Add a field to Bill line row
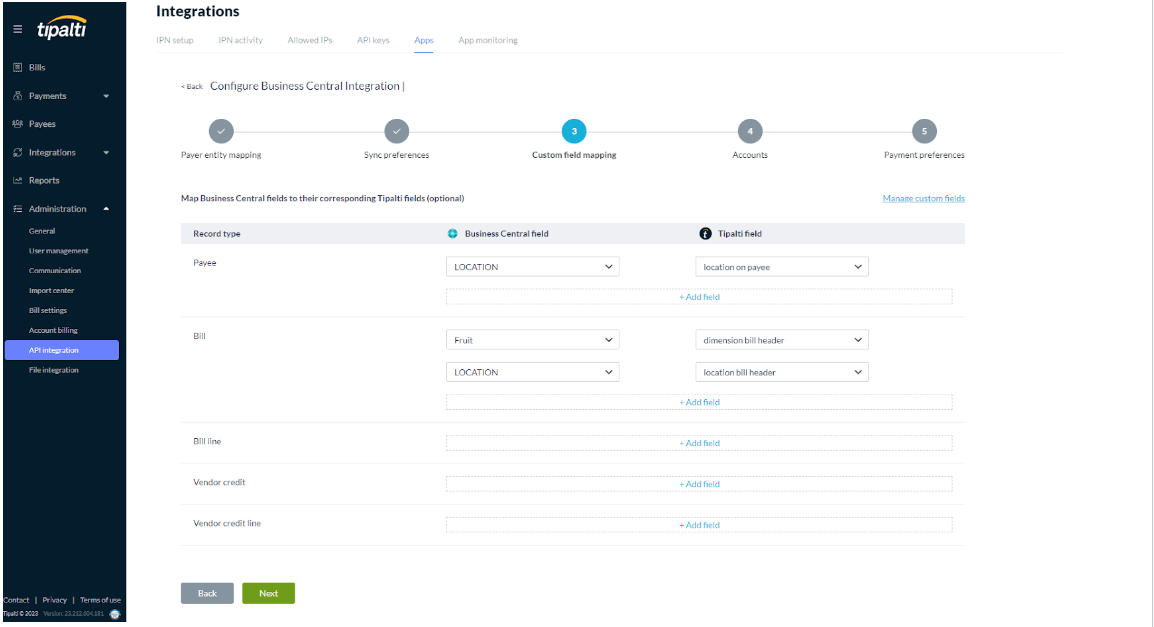Viewport: 1154px width, 627px height. click(699, 443)
